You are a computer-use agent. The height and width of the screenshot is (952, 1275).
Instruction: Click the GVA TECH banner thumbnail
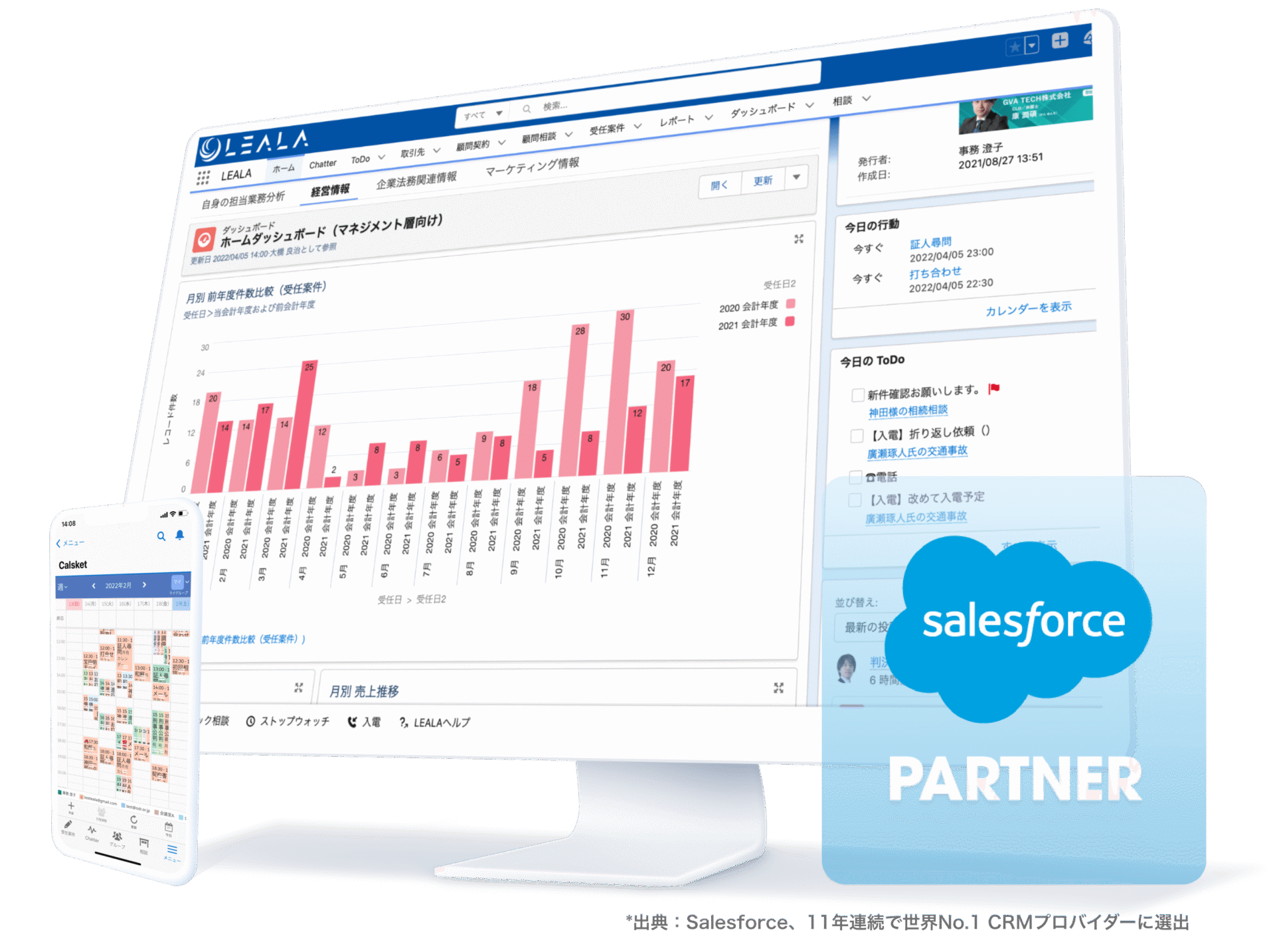click(x=1025, y=111)
